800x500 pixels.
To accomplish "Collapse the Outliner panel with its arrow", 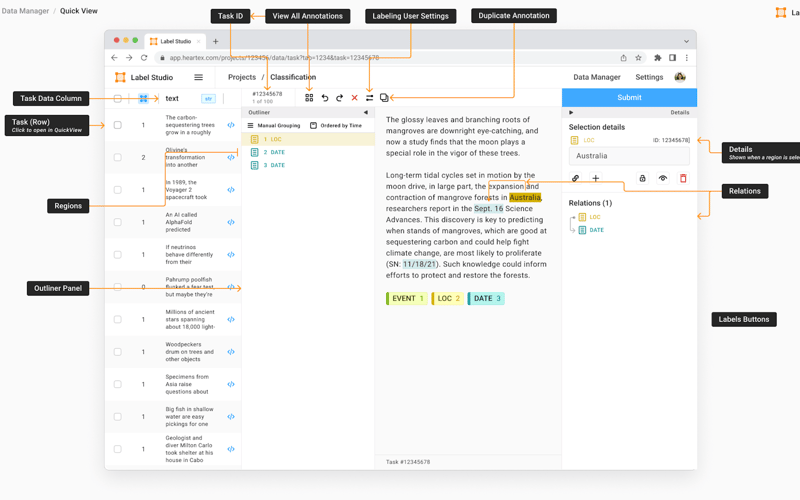I will point(365,112).
